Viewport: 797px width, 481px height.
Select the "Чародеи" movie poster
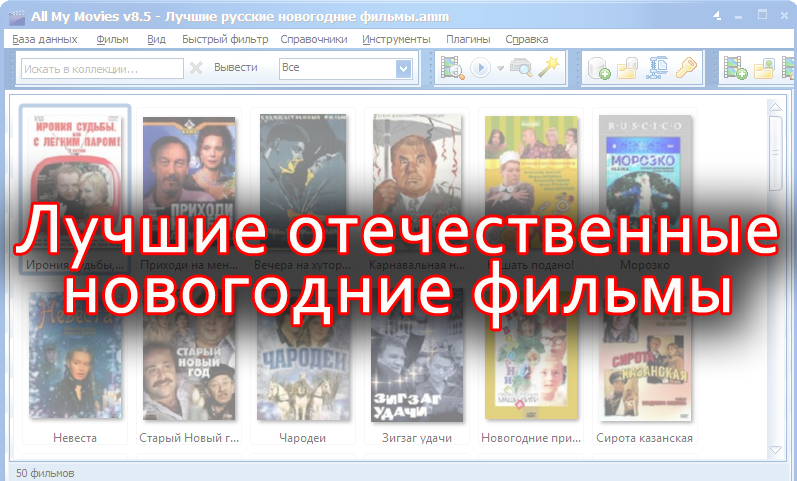(303, 355)
